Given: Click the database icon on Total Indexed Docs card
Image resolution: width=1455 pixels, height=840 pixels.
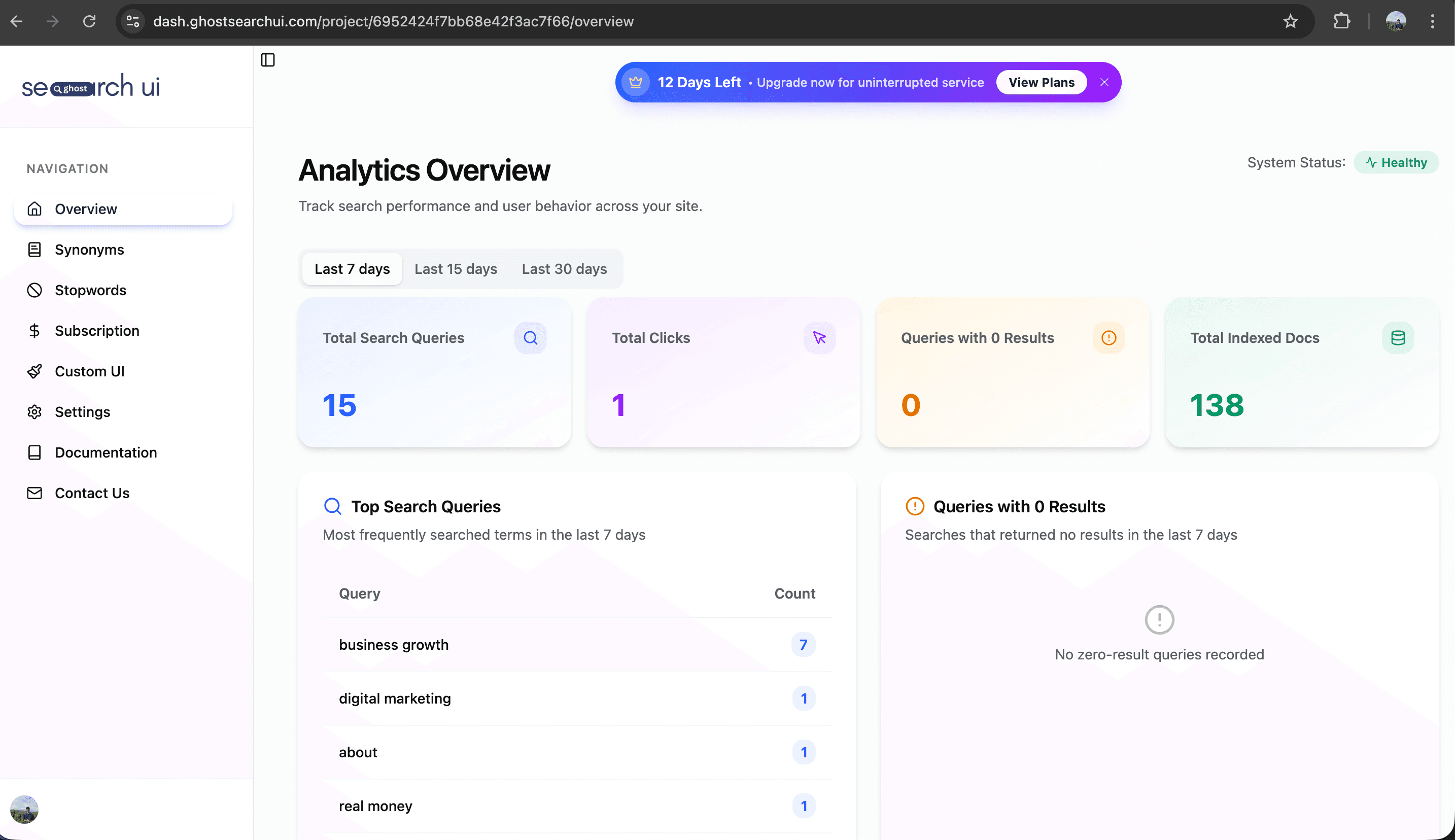Looking at the screenshot, I should [1397, 337].
